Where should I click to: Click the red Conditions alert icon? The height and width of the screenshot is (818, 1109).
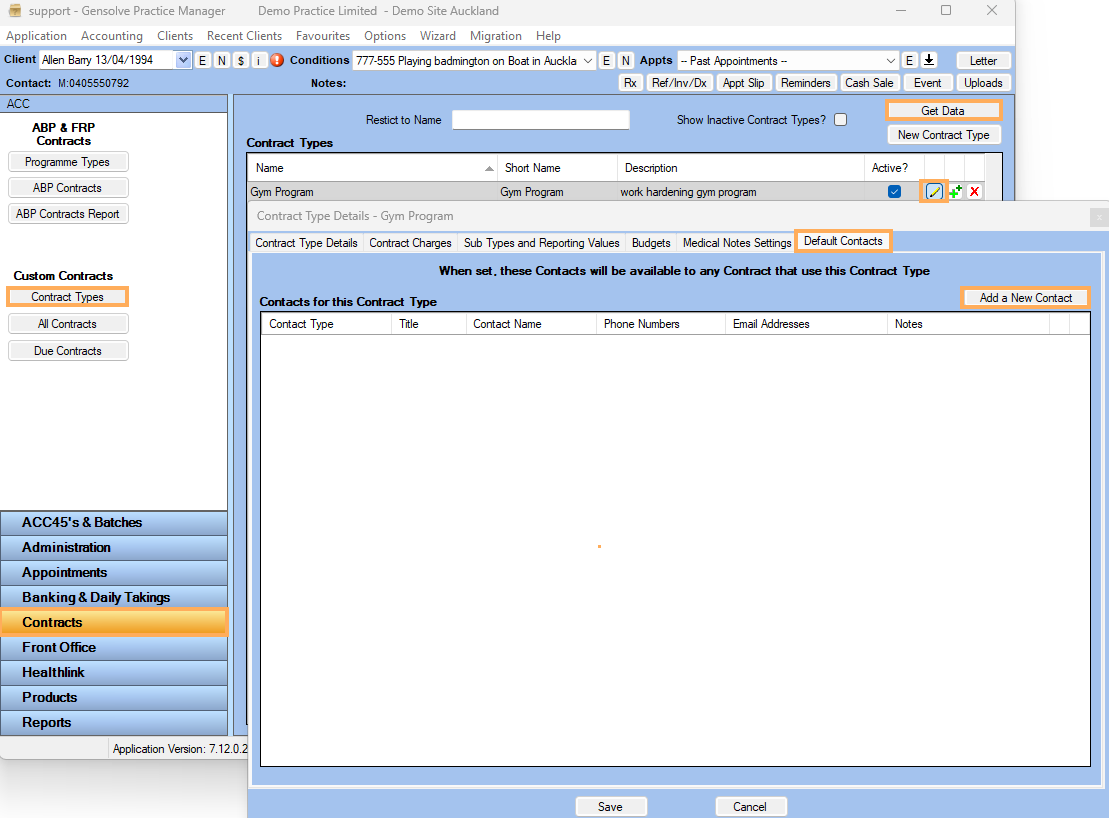click(276, 60)
